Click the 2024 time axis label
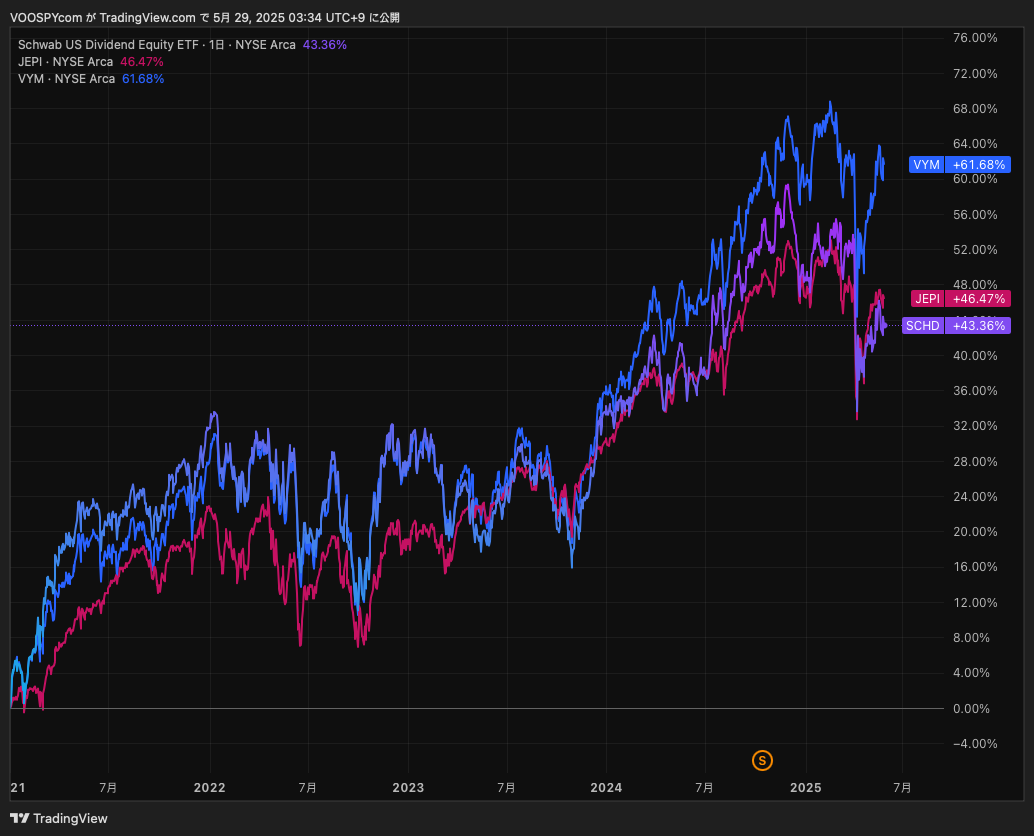This screenshot has height=836, width=1034. 606,788
